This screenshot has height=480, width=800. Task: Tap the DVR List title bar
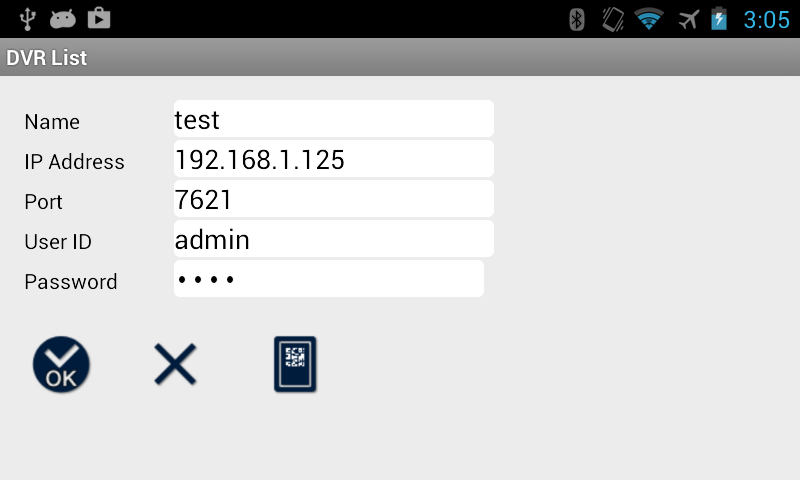[400, 57]
